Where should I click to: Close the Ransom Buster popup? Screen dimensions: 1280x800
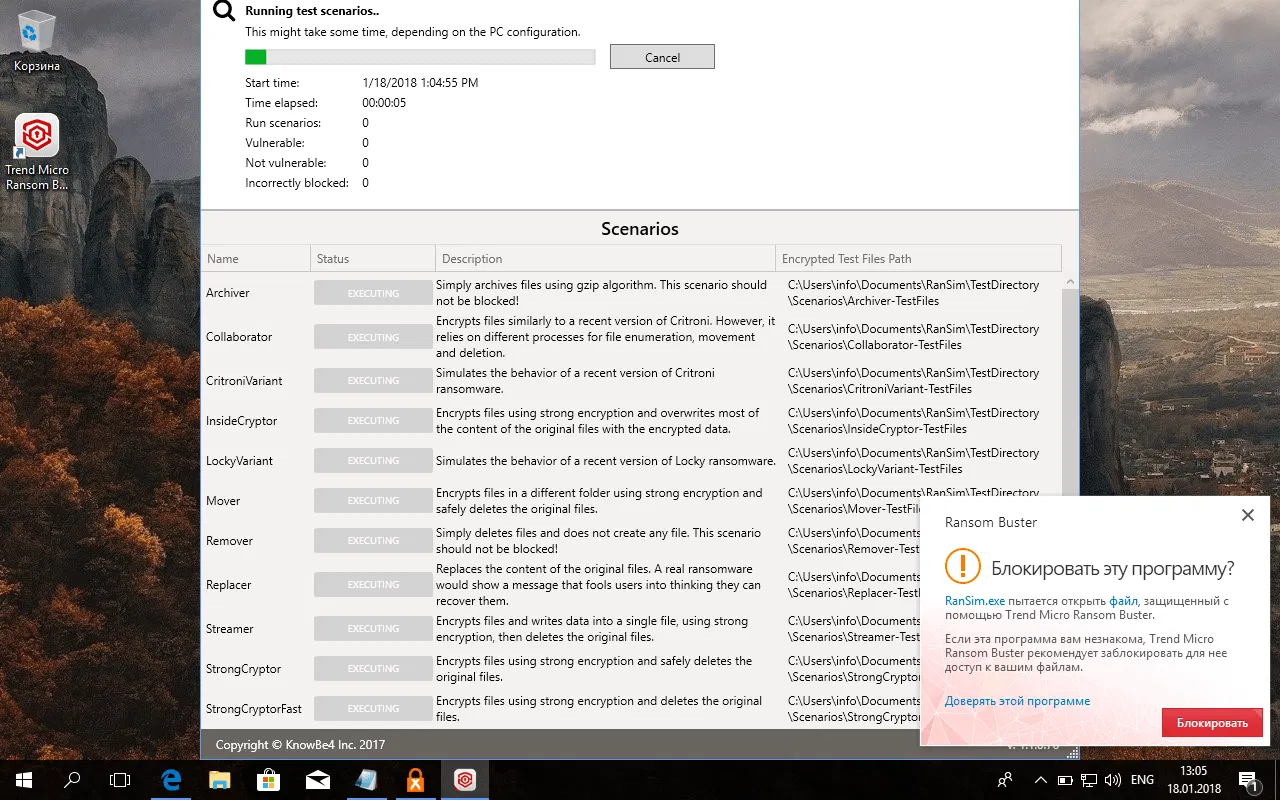(1247, 515)
